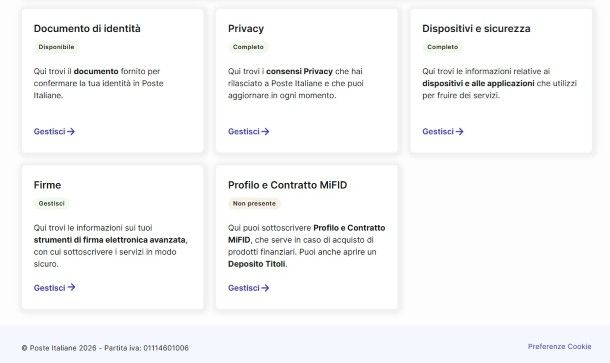The width and height of the screenshot is (610, 363).
Task: Click the Poste Italiane copyright text
Action: point(105,348)
